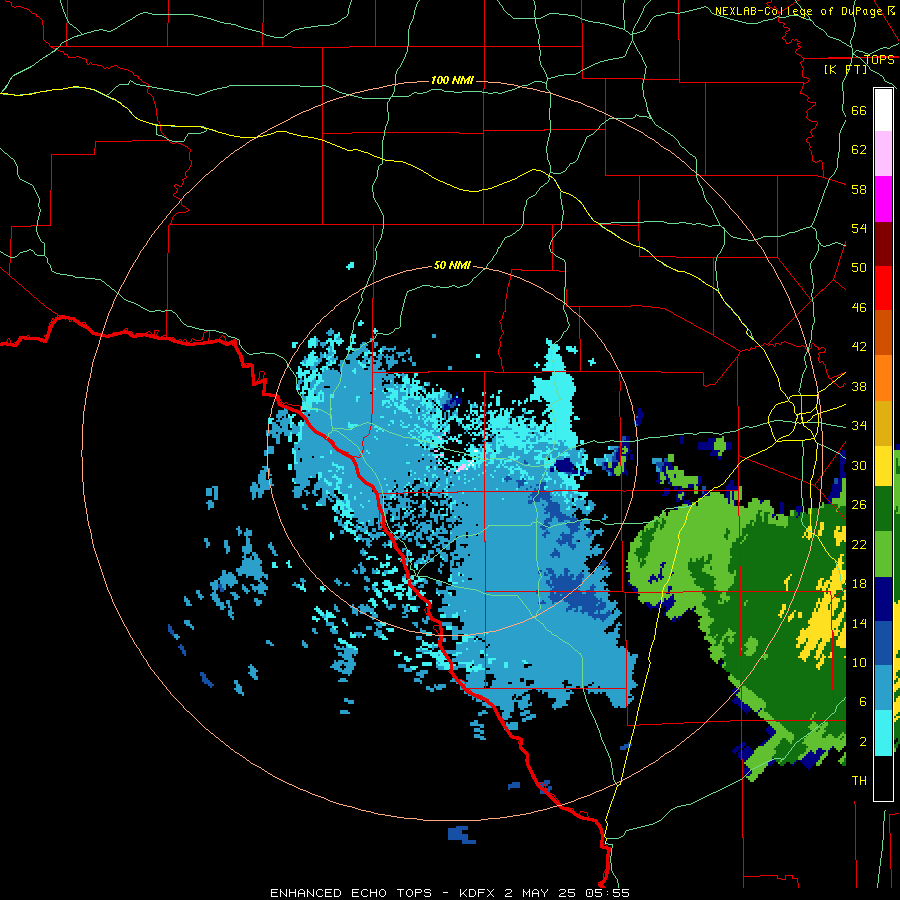Click the [K FT] units label
The height and width of the screenshot is (900, 900).
coord(845,69)
